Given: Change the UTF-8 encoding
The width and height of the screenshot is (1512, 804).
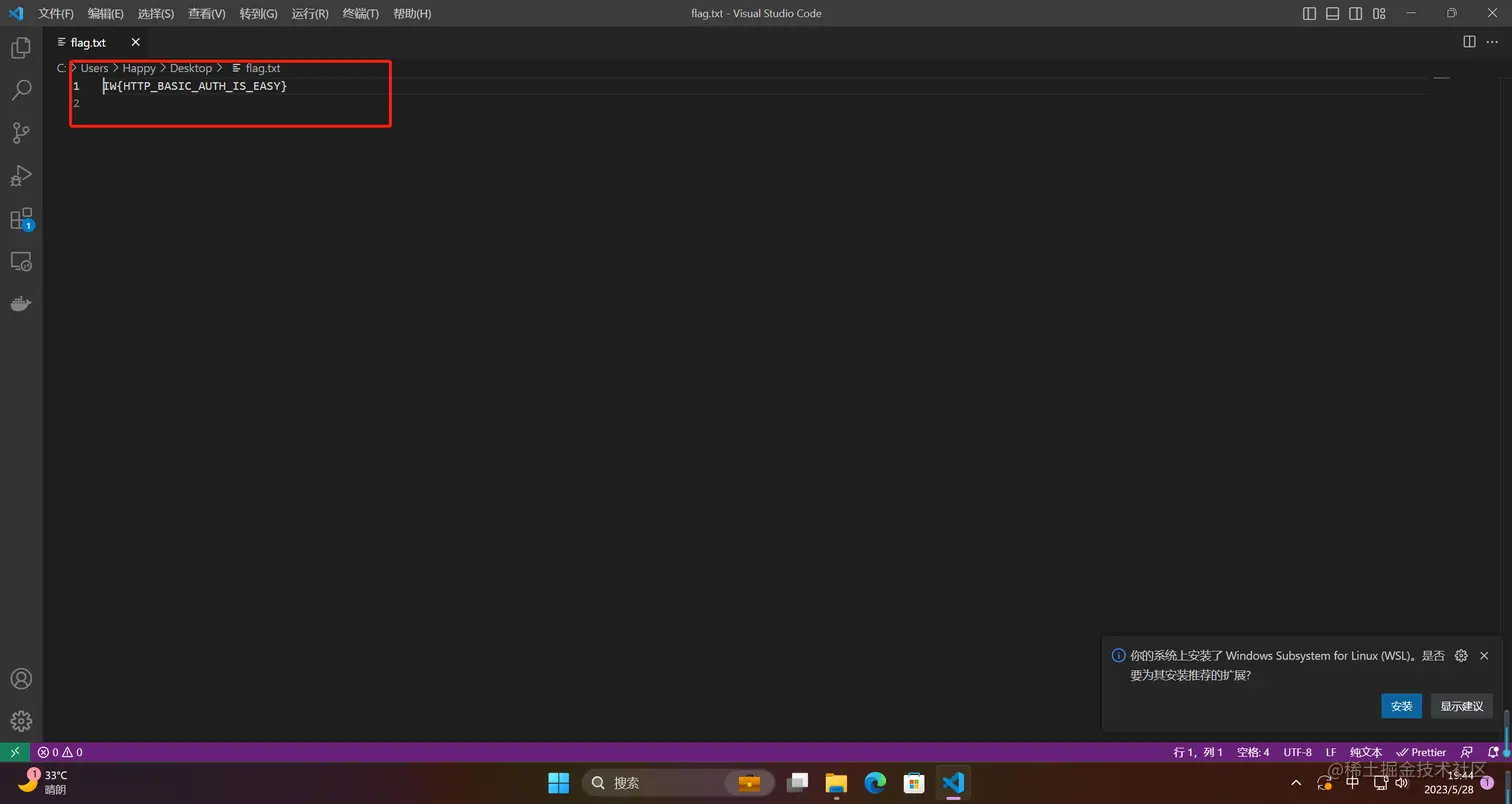Looking at the screenshot, I should pos(1297,752).
